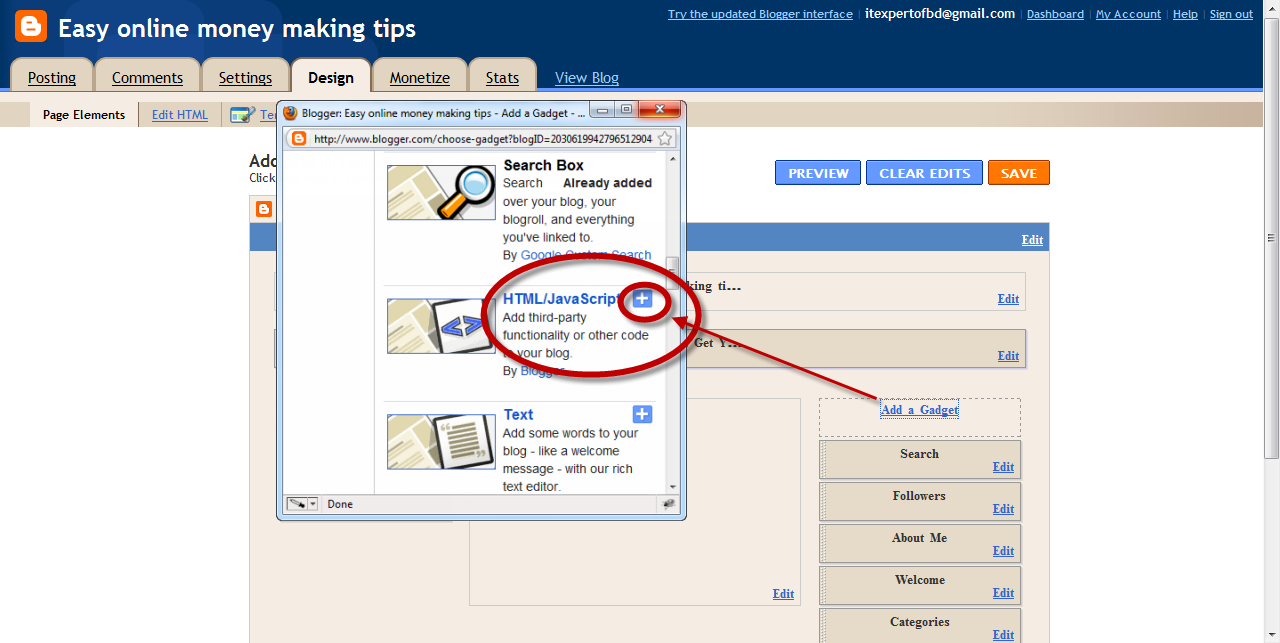Click the Add a Gadget link in the sidebar
The image size is (1280, 643).
point(920,410)
